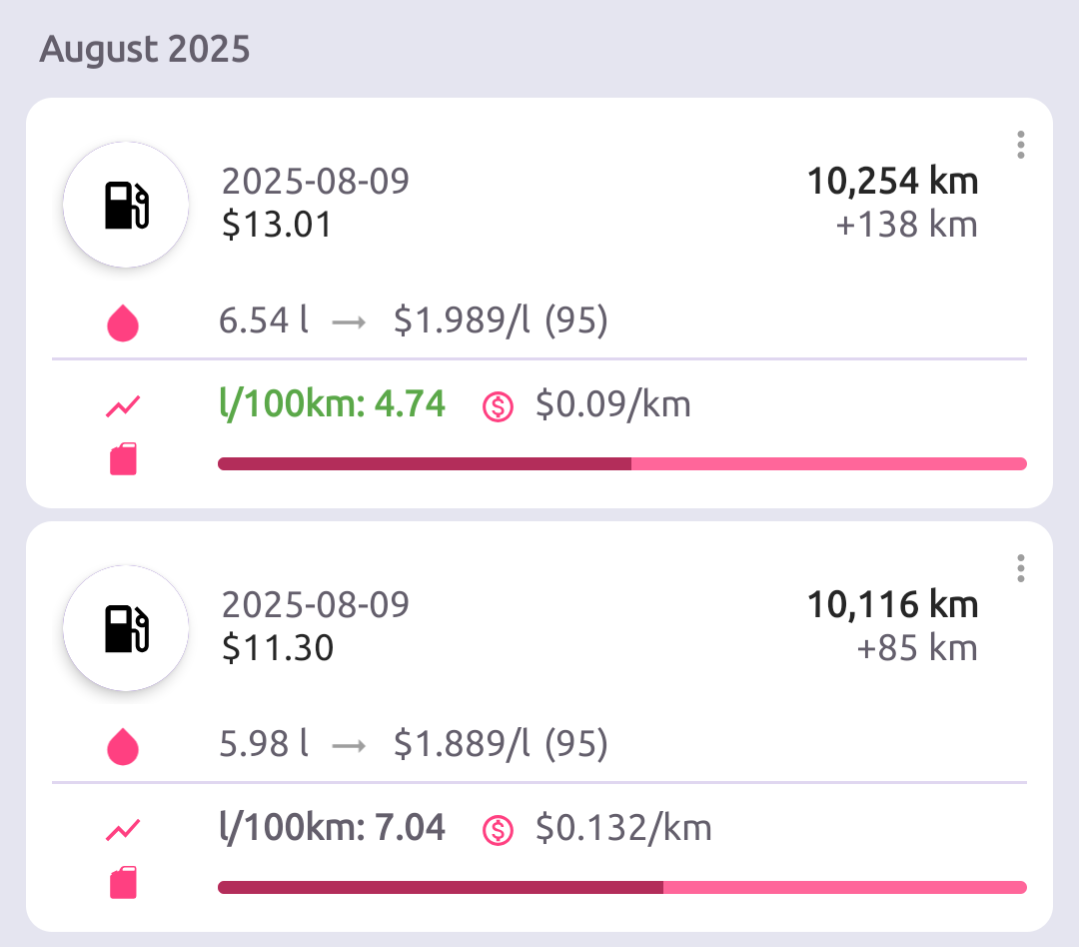Click the green l/100km: 4.74 consumption text
Viewport: 1079px width, 947px height.
click(332, 404)
